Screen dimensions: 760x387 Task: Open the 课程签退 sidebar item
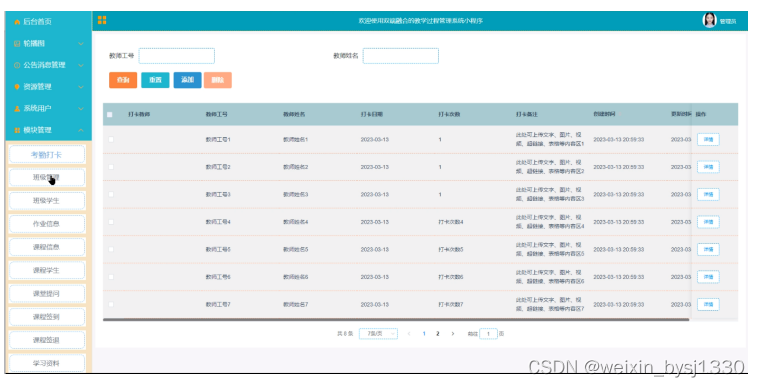tap(47, 340)
